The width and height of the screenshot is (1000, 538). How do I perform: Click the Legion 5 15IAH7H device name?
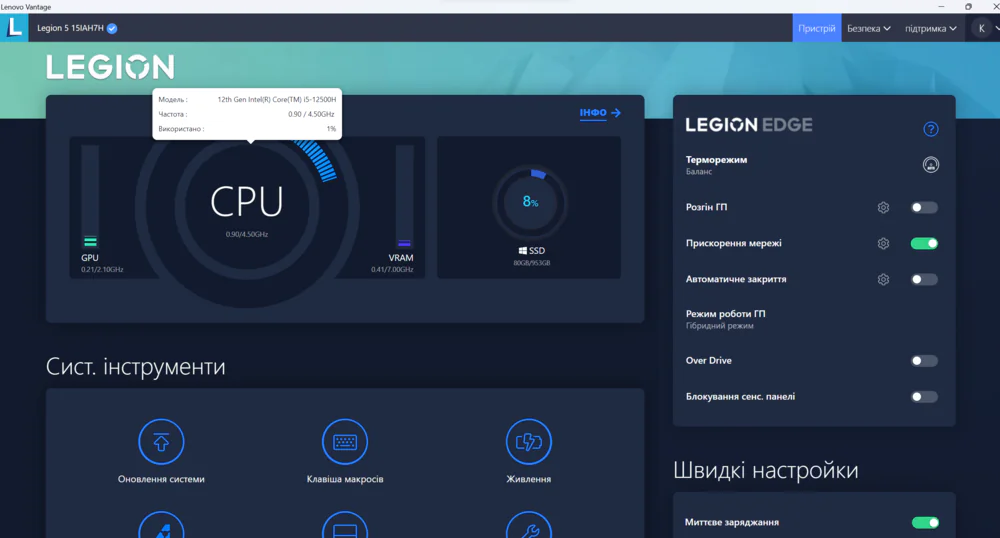coord(70,28)
